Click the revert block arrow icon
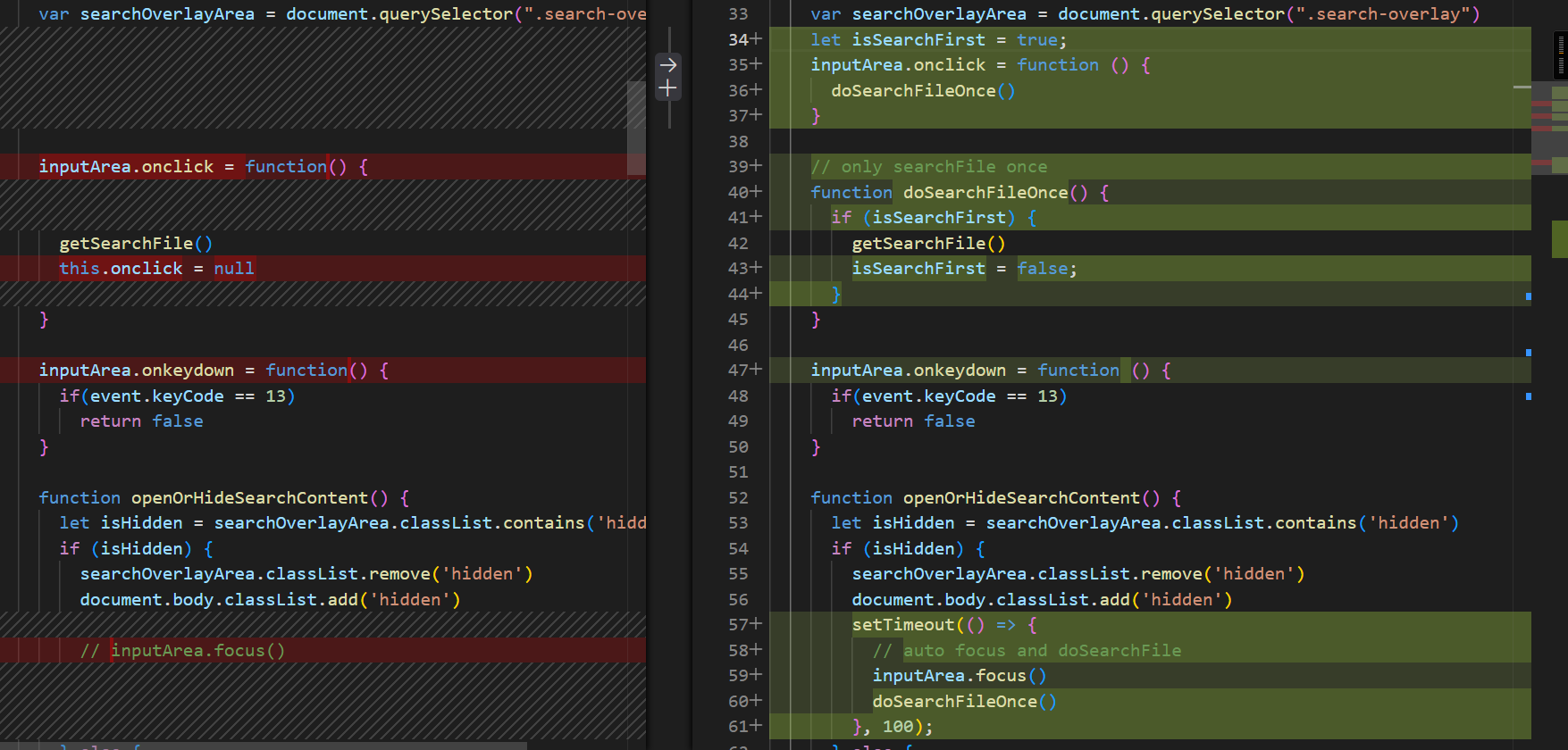Screen dimensions: 1568x750 pos(667,64)
